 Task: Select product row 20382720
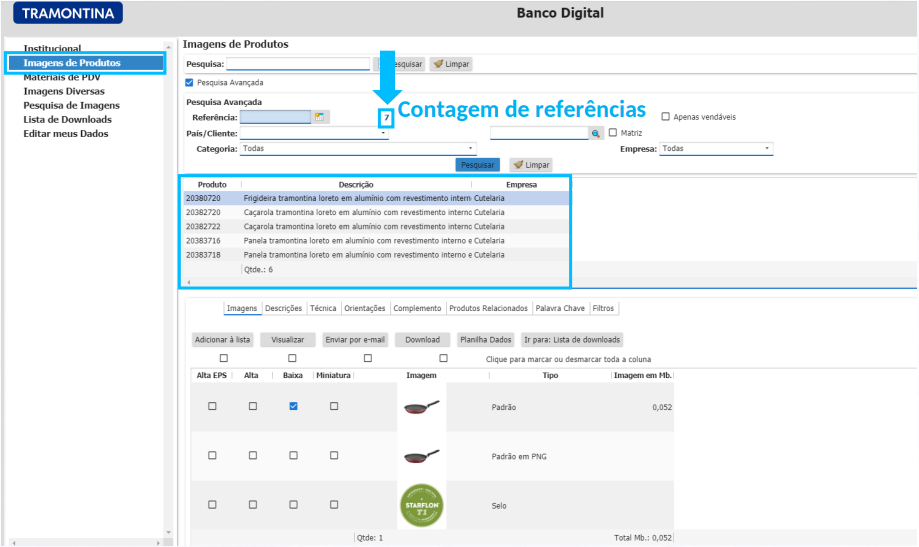pos(376,212)
